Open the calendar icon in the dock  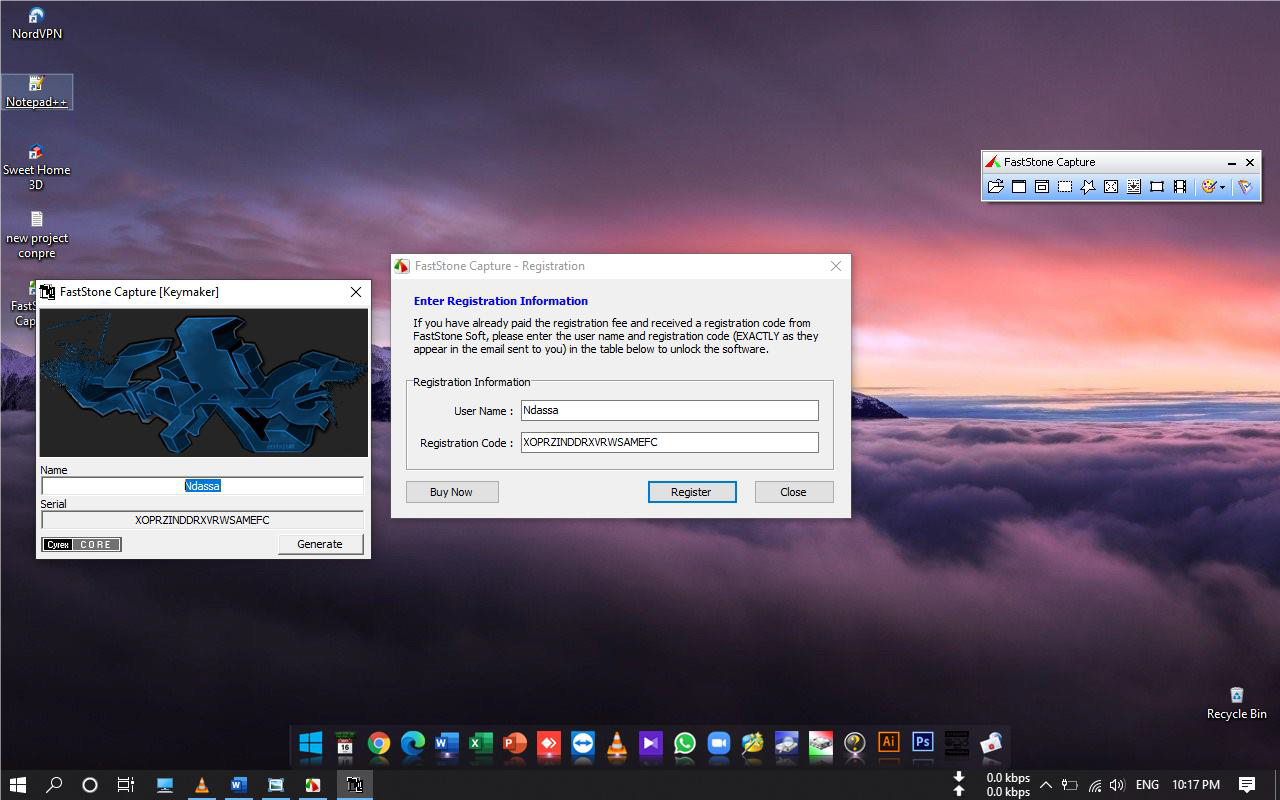click(345, 743)
